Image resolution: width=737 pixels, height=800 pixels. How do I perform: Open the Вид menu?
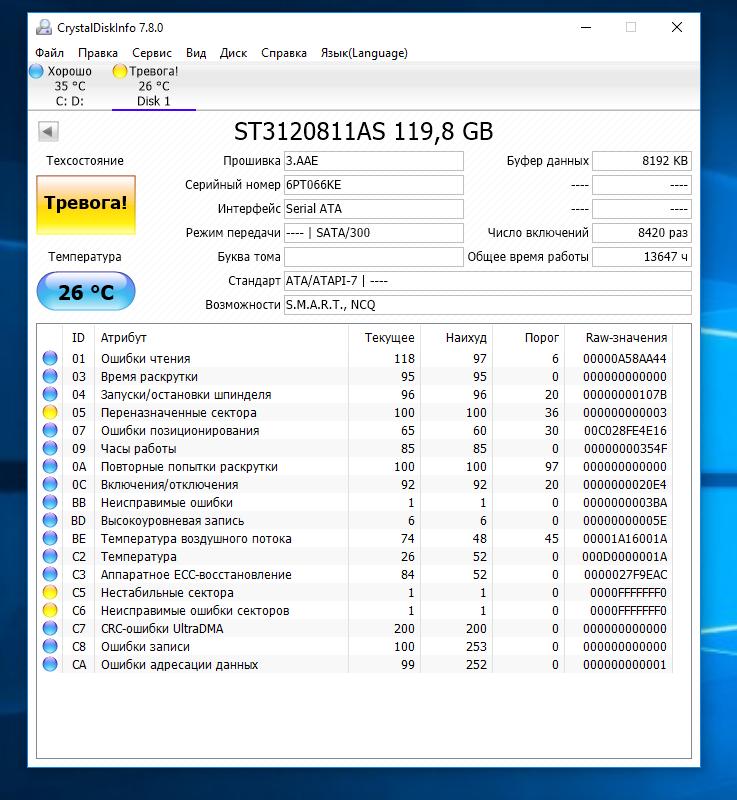coord(196,53)
